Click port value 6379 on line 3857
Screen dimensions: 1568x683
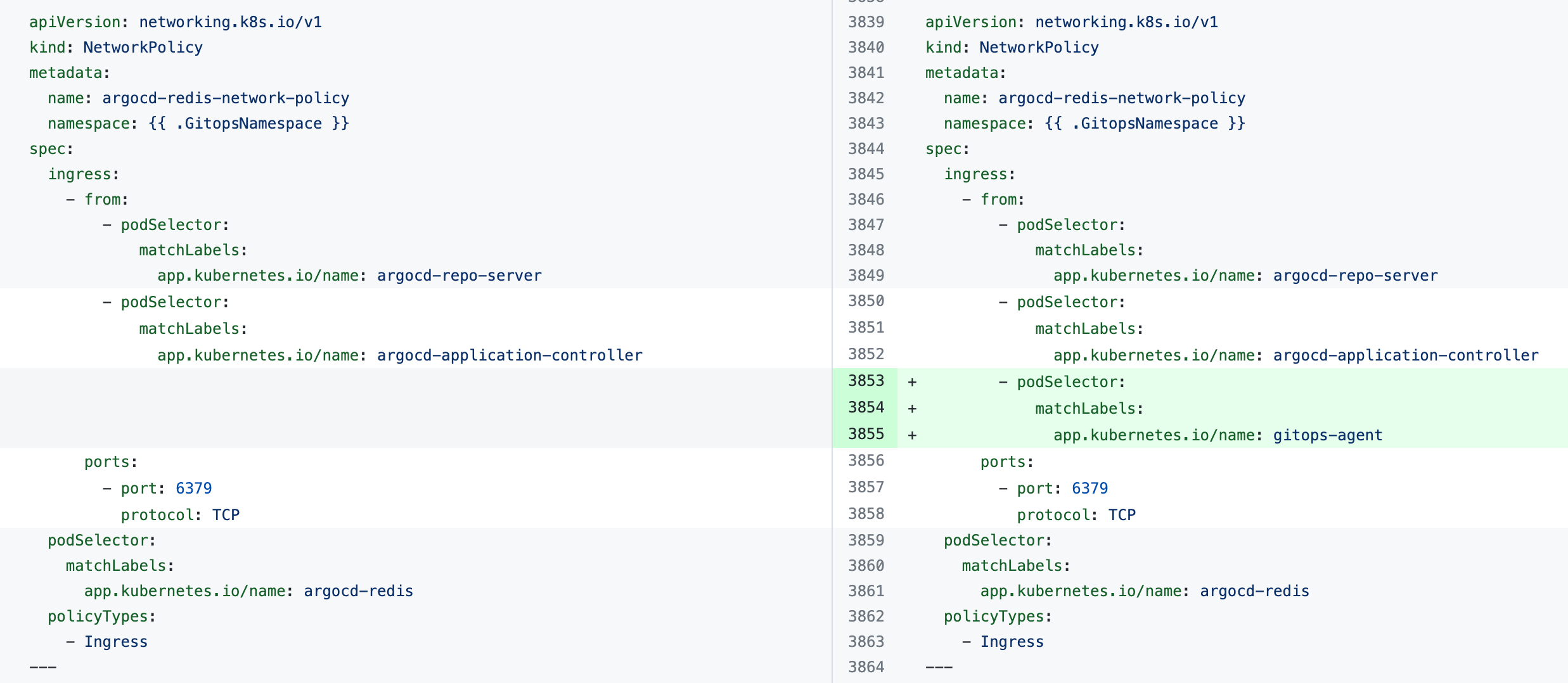click(1089, 488)
